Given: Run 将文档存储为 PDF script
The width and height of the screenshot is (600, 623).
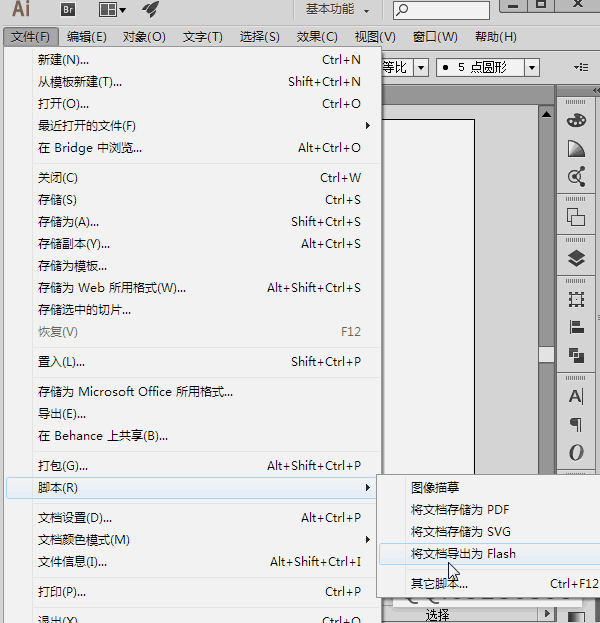Looking at the screenshot, I should (x=490, y=509).
